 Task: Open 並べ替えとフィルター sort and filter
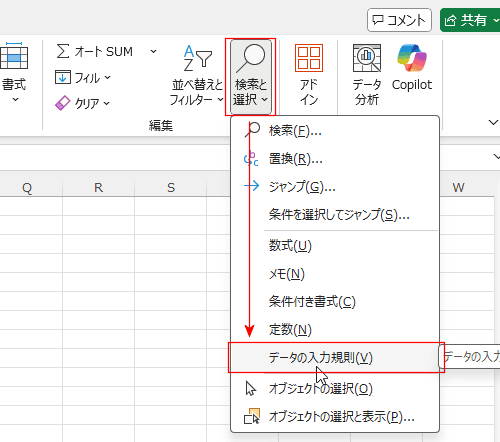(x=197, y=75)
